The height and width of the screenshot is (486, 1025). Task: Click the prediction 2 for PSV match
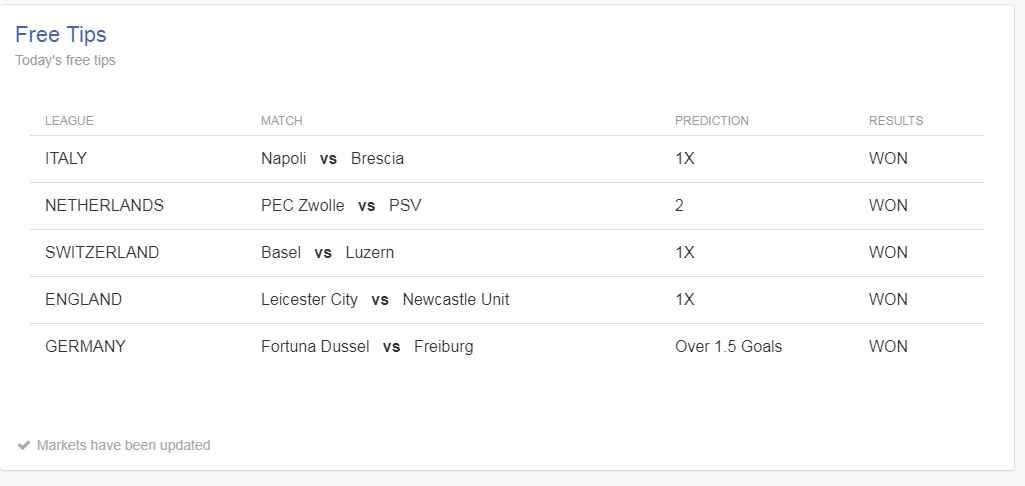click(679, 206)
